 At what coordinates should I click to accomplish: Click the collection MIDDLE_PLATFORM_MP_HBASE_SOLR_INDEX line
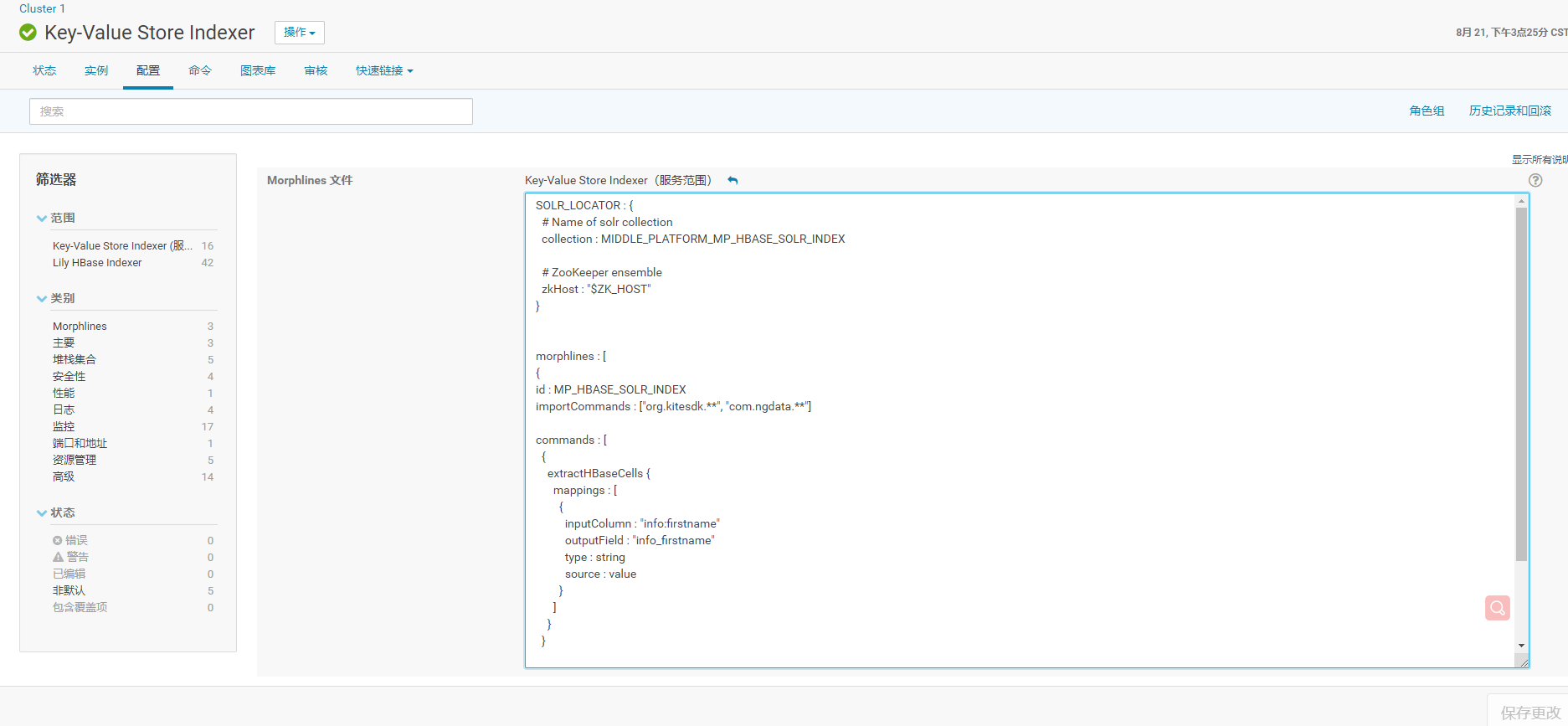pos(693,239)
